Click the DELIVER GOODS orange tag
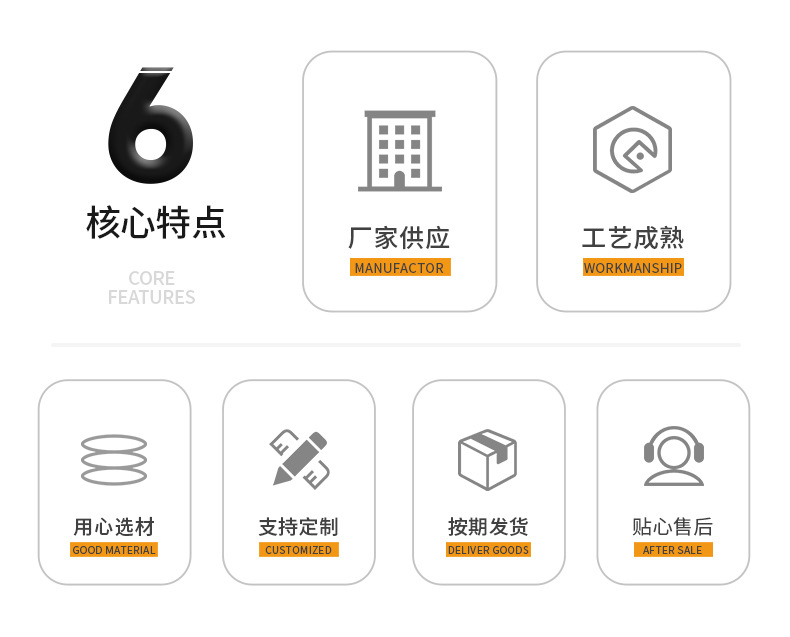 coord(488,549)
